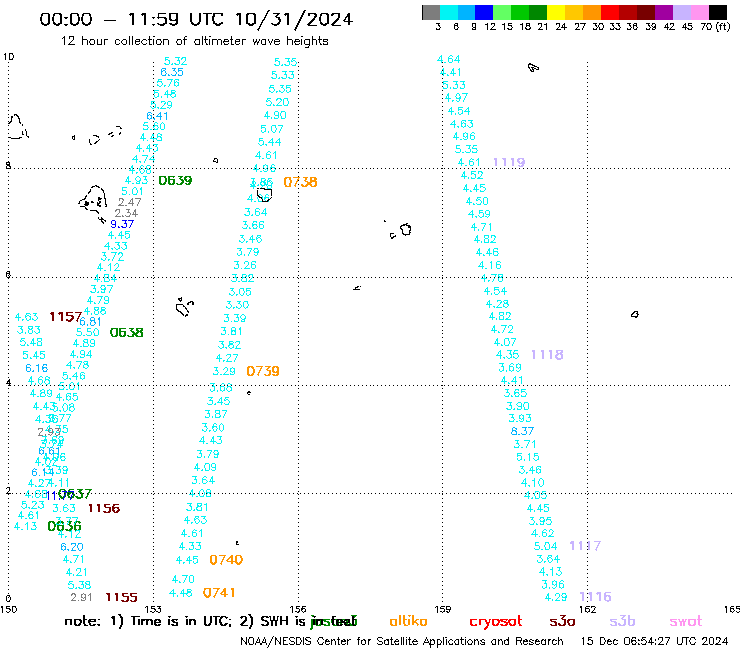Click the orange time label '0738'
Screen dimensions: 740x650
point(300,182)
